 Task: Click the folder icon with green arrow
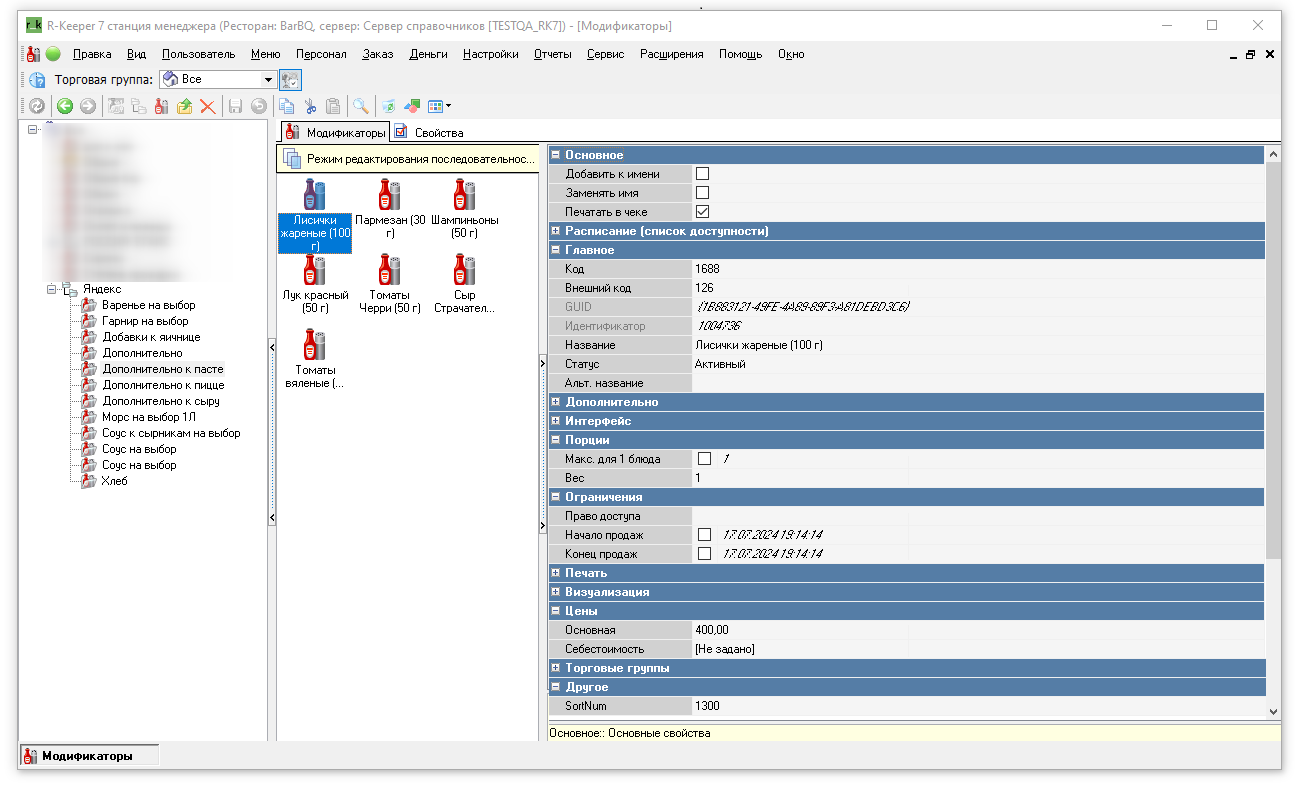point(184,106)
